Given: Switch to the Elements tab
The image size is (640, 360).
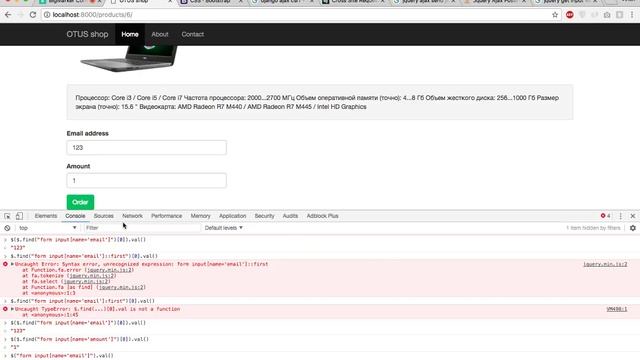Looking at the screenshot, I should [x=46, y=216].
